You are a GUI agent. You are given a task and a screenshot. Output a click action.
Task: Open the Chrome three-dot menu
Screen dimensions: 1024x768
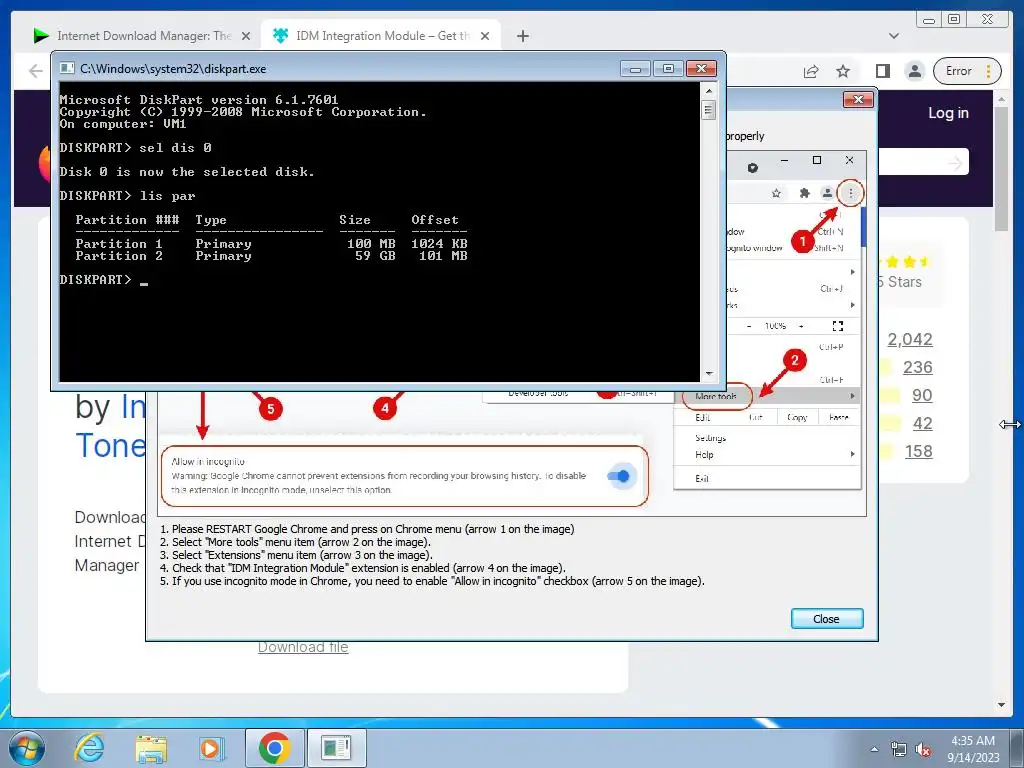tap(989, 71)
